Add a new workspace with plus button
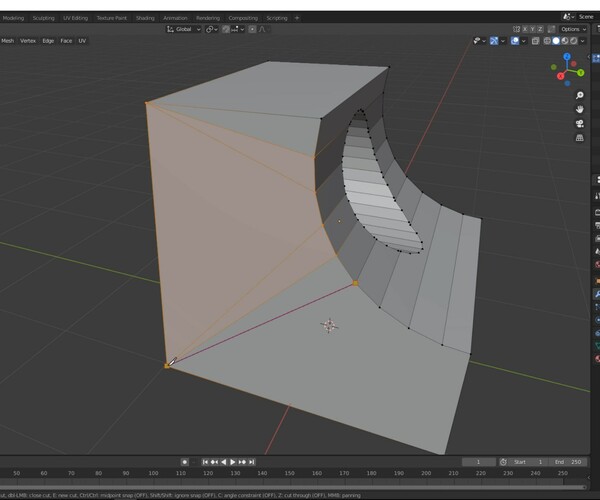600x500 pixels. point(297,18)
